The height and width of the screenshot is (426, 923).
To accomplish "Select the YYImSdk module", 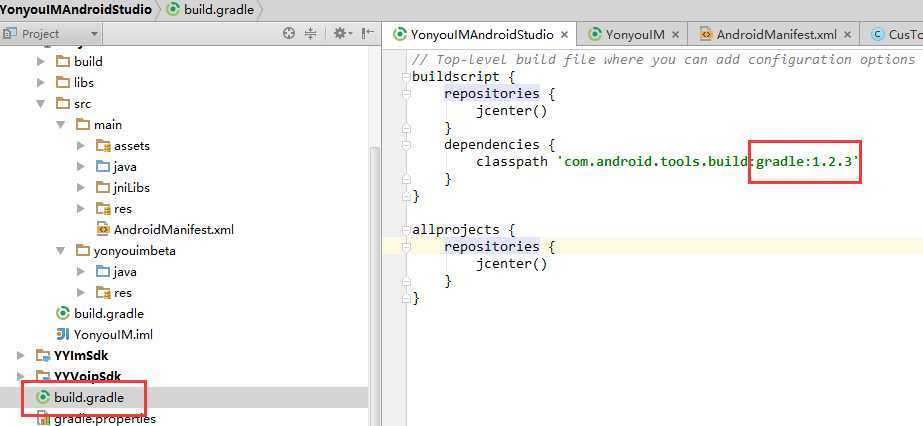I will 81,355.
